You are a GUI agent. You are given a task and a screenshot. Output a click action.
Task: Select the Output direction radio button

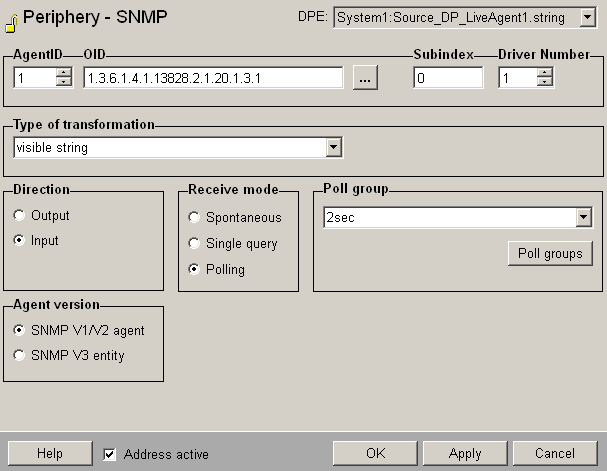[x=22, y=215]
